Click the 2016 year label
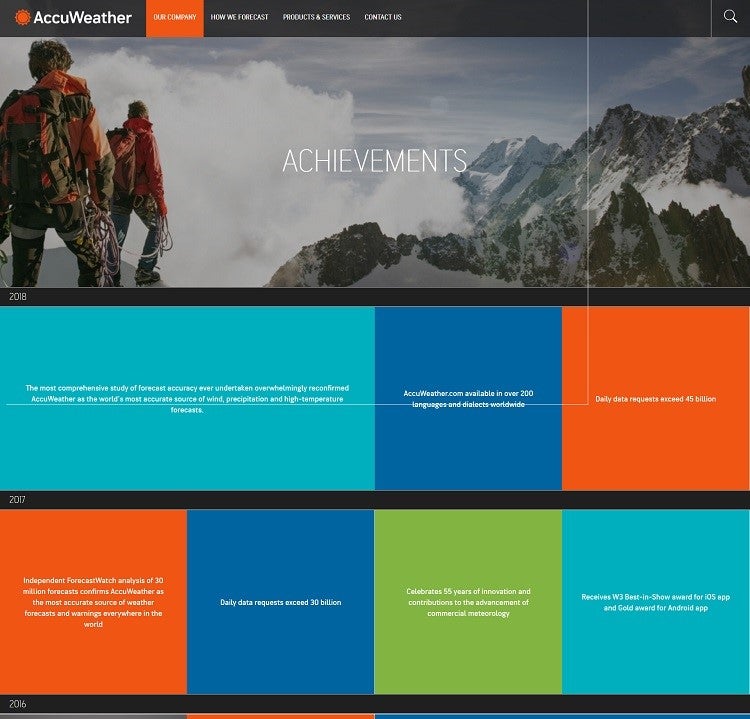 pos(18,704)
